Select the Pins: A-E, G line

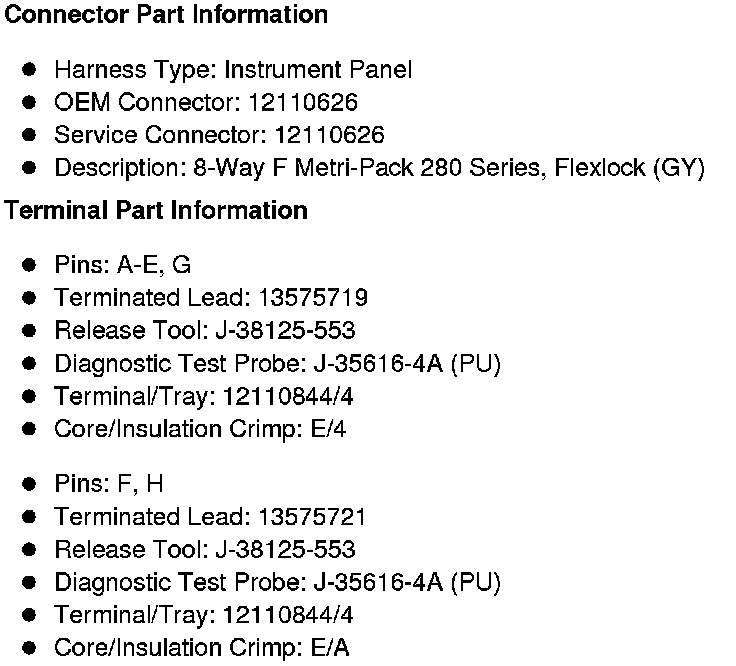tap(122, 265)
